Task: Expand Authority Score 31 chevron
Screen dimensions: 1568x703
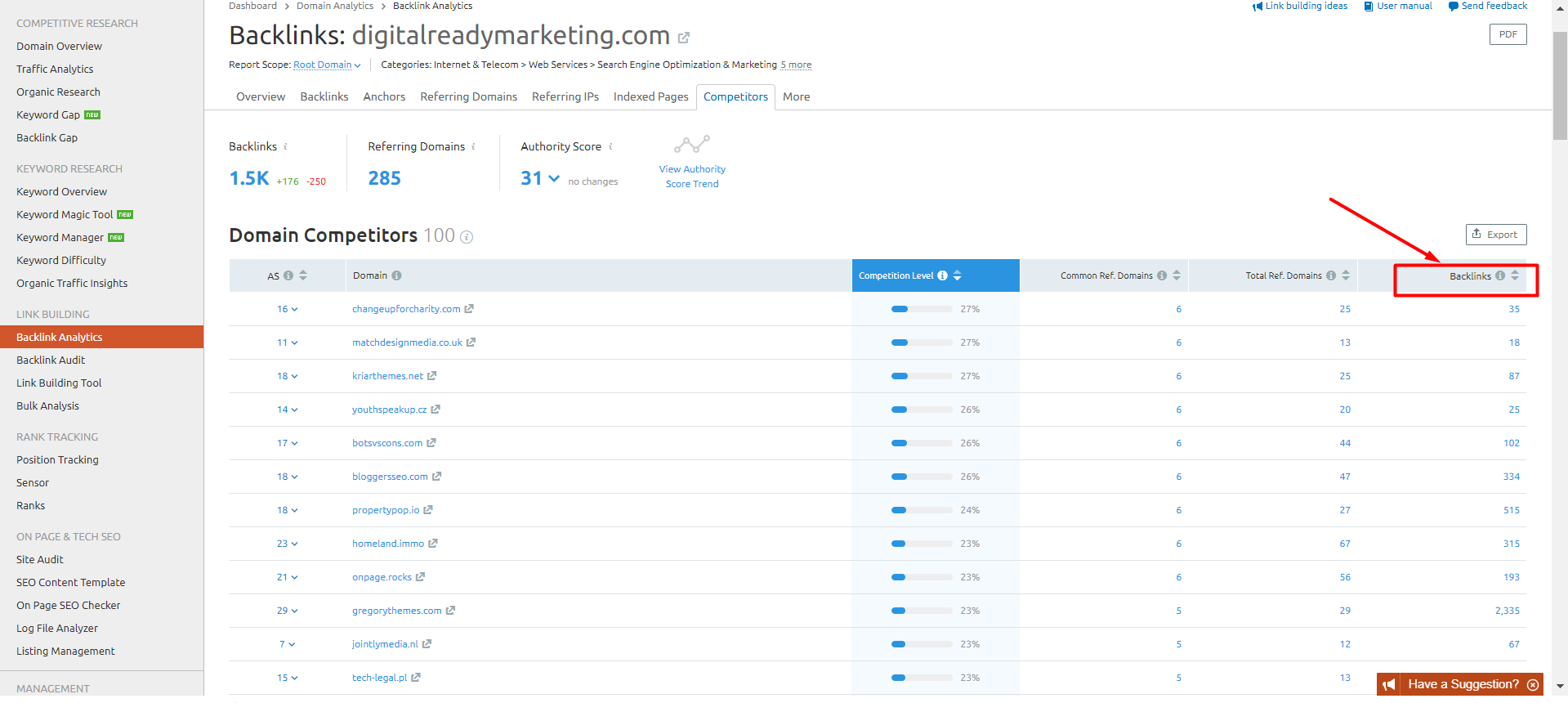Action: [x=554, y=178]
